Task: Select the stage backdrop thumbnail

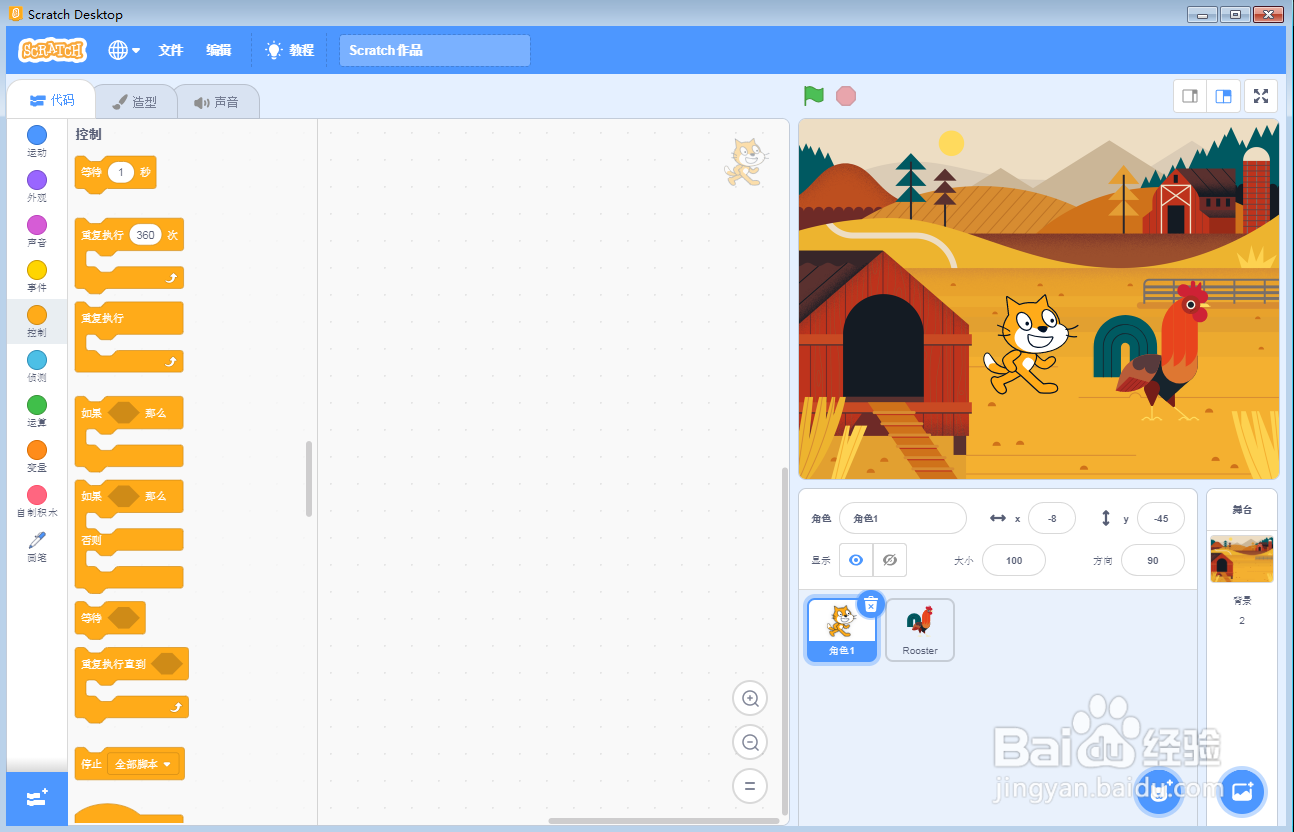Action: pos(1242,559)
